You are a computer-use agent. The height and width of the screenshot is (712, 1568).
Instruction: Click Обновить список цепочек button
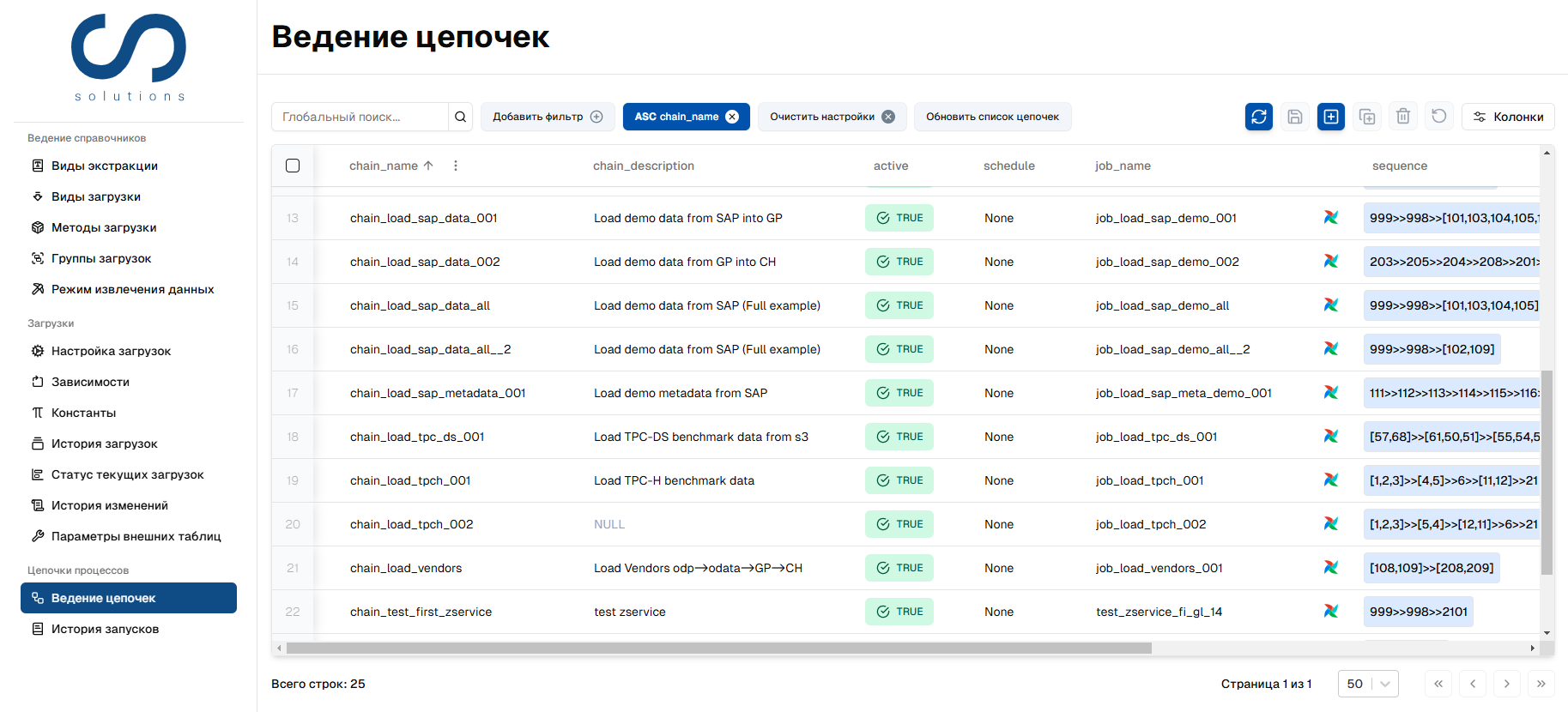tap(992, 117)
